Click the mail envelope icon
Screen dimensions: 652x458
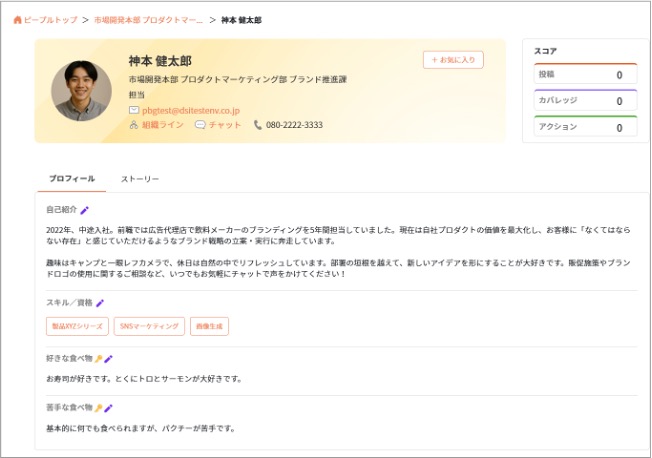point(133,110)
